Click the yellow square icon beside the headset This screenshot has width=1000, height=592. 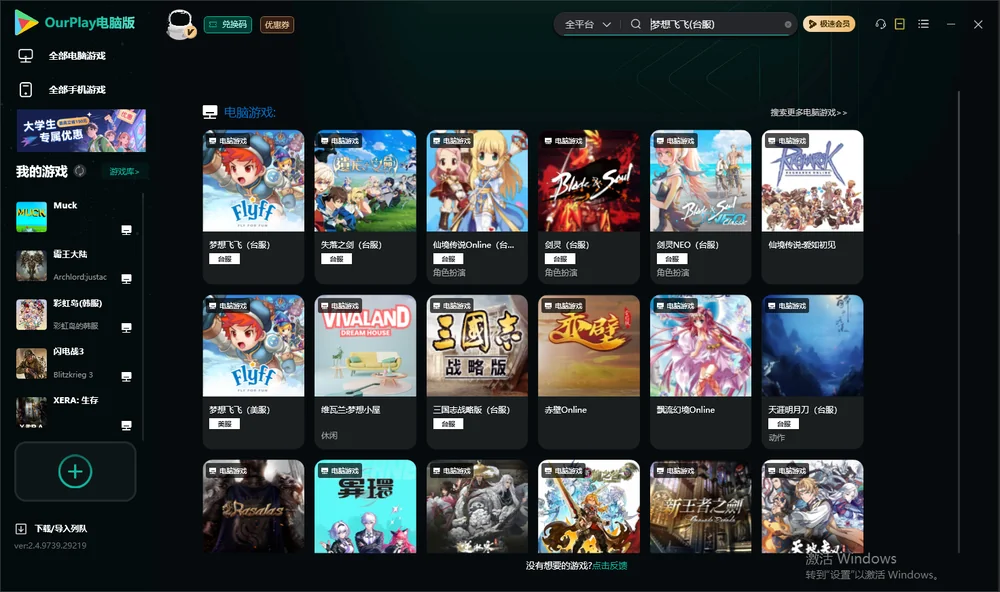(900, 24)
